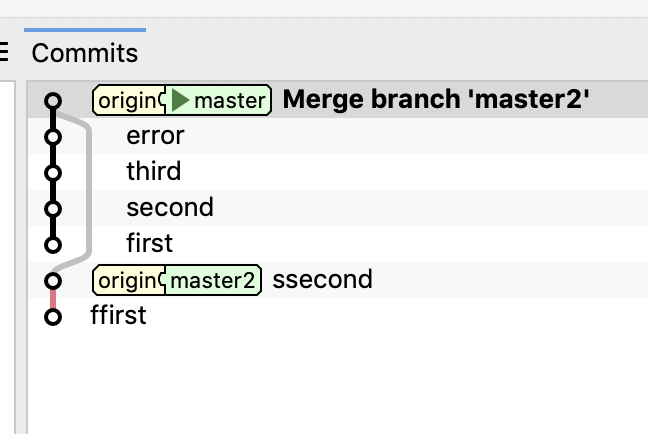648x434 pixels.
Task: Click the green master2 branch label
Action: [214, 280]
